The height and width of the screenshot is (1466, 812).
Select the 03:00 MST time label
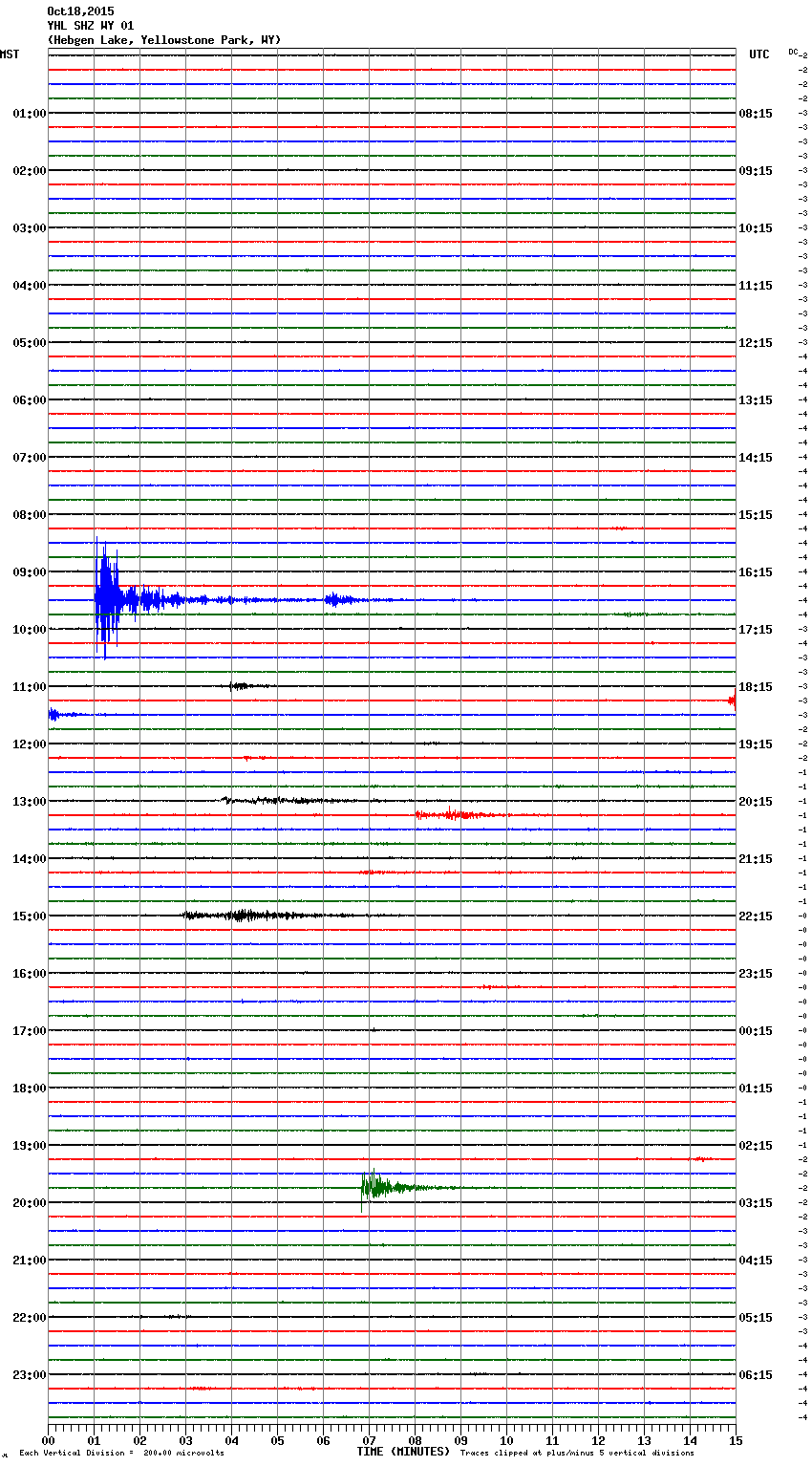point(30,228)
